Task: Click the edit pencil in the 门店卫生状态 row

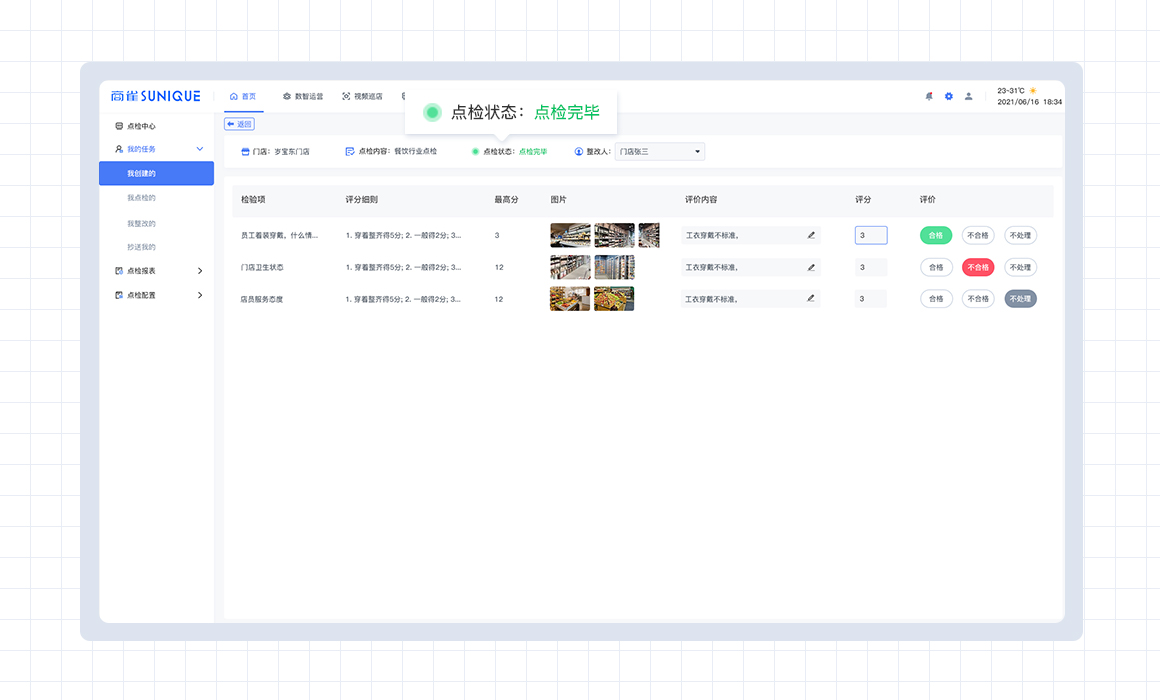Action: [x=811, y=268]
